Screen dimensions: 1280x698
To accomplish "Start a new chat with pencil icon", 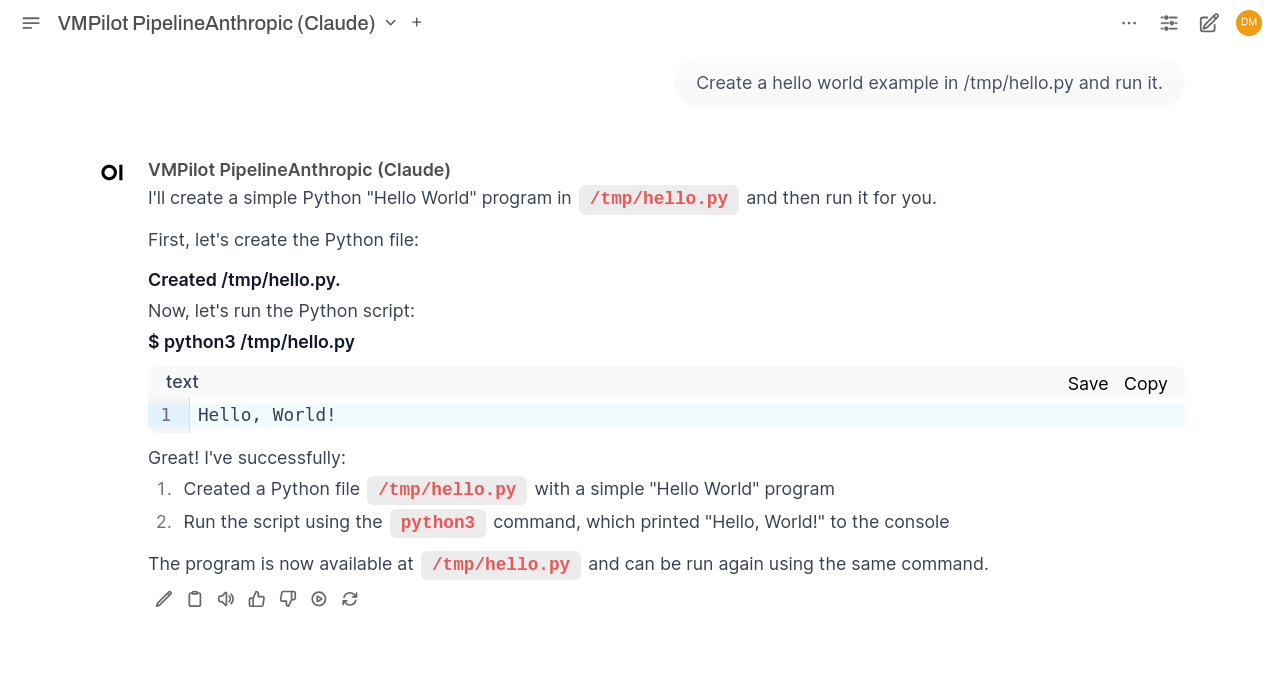I will [1209, 23].
